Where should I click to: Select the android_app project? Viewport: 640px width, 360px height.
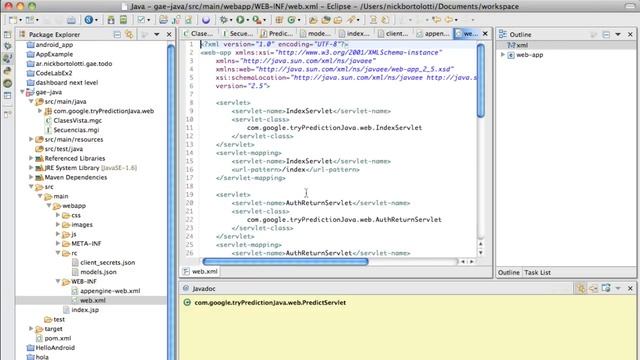[54, 44]
